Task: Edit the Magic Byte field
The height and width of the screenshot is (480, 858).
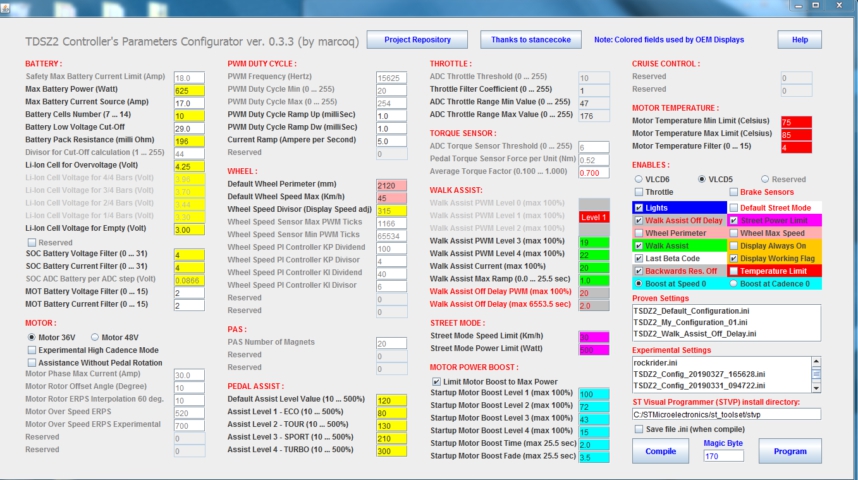Action: 723,455
